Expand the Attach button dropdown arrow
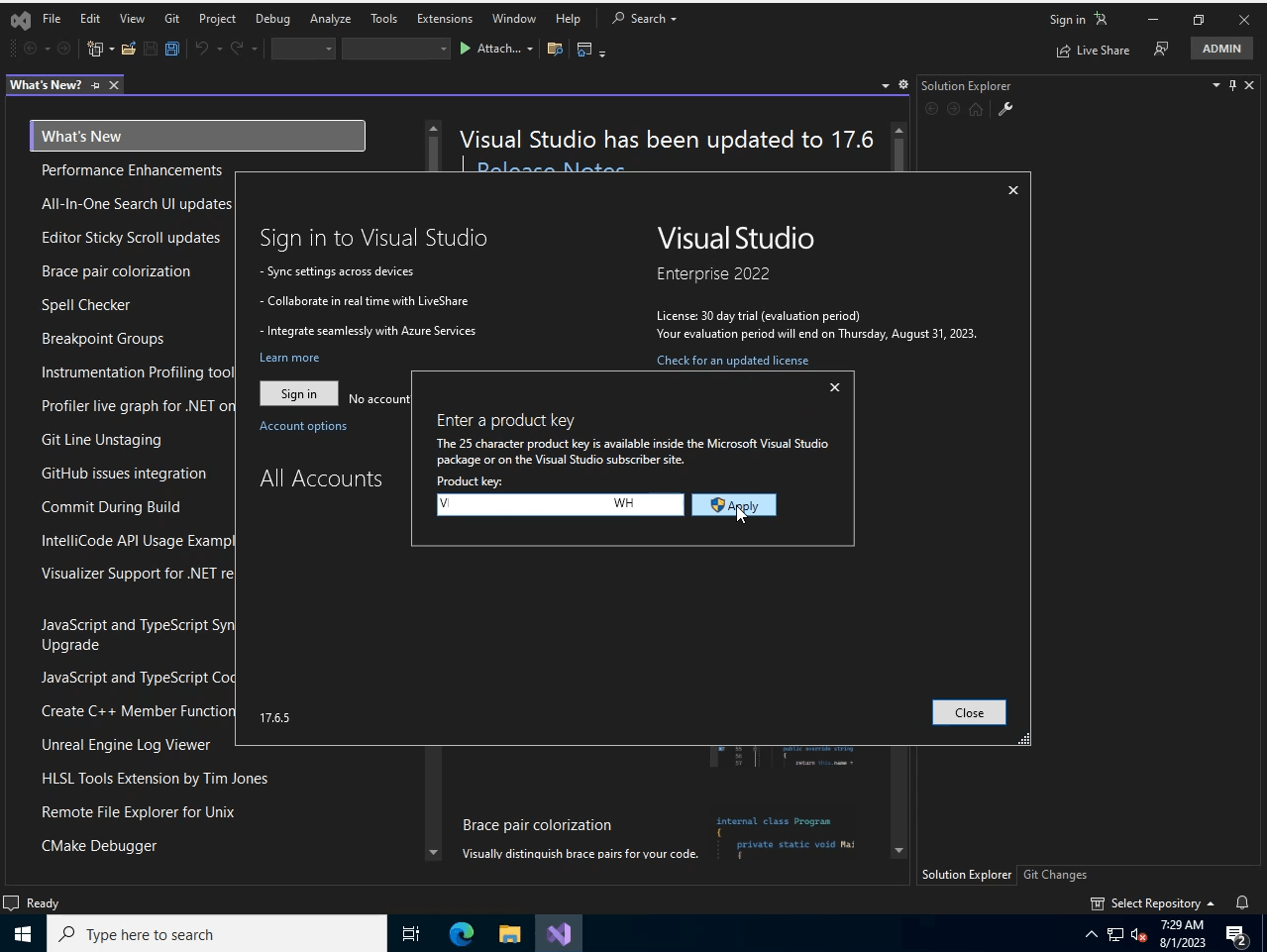The height and width of the screenshot is (952, 1267). click(530, 49)
